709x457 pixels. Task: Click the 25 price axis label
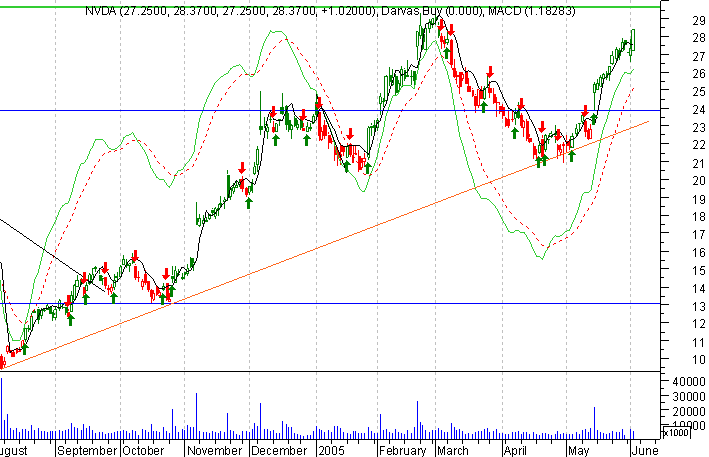click(x=699, y=92)
